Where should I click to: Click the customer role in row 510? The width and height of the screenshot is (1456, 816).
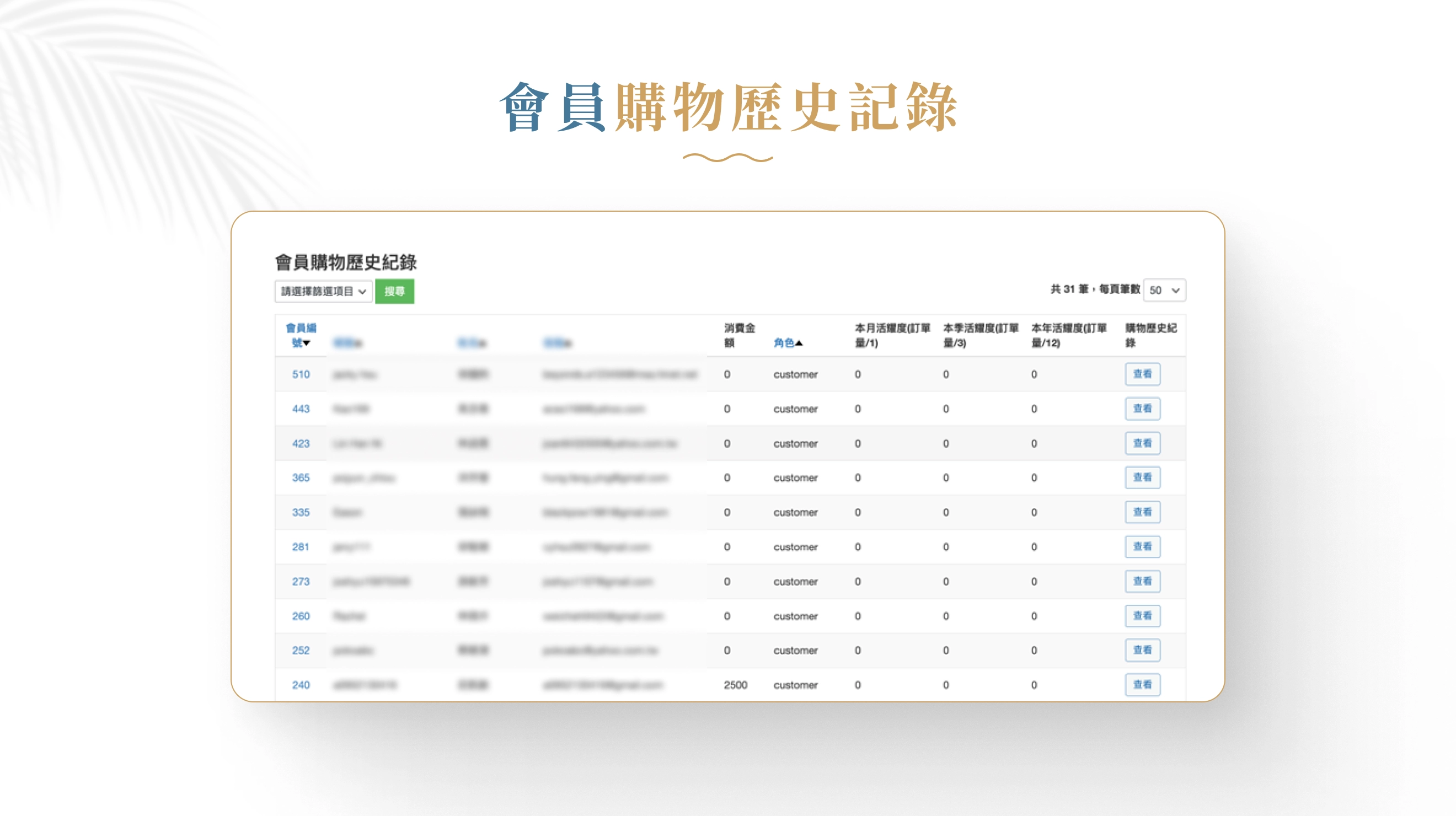pos(795,374)
